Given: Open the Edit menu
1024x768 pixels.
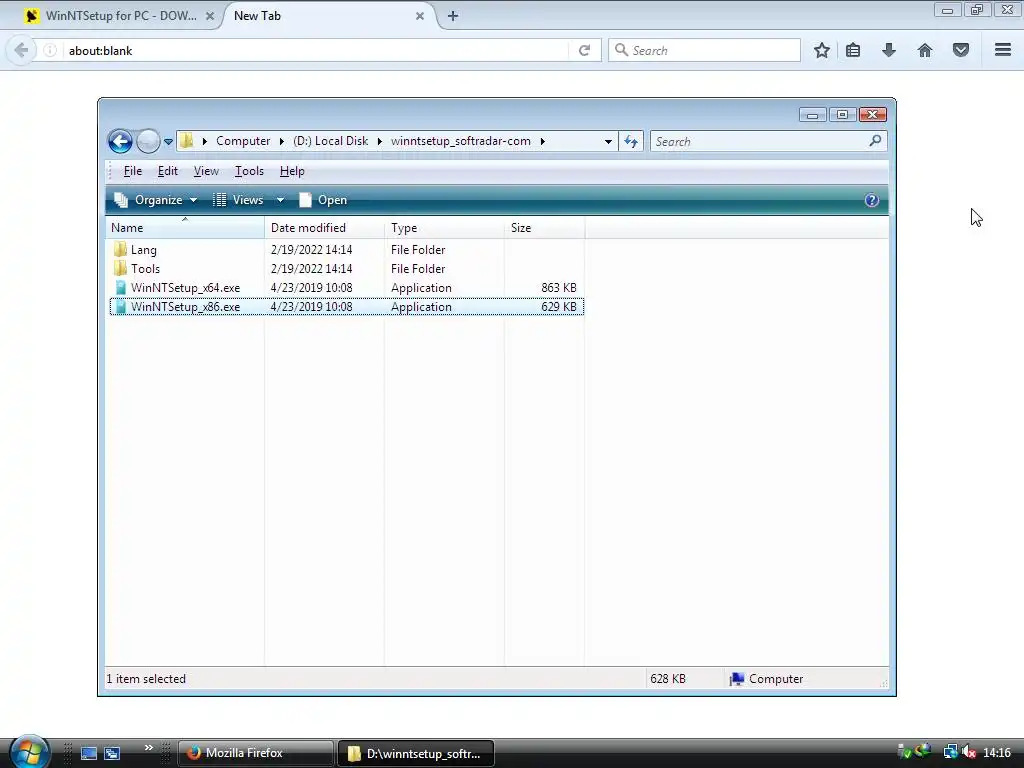Looking at the screenshot, I should pyautogui.click(x=168, y=171).
